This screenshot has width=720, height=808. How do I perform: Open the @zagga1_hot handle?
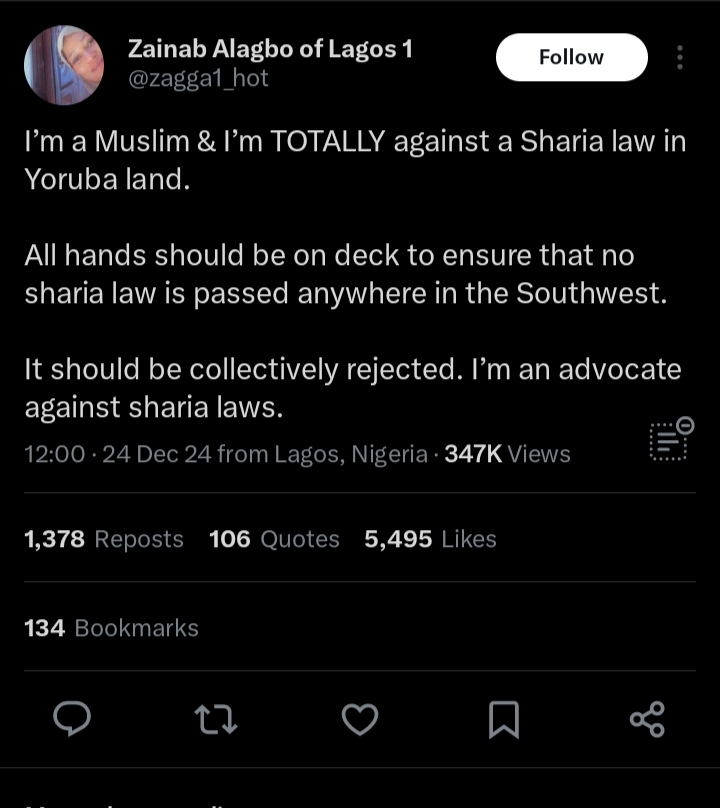198,78
